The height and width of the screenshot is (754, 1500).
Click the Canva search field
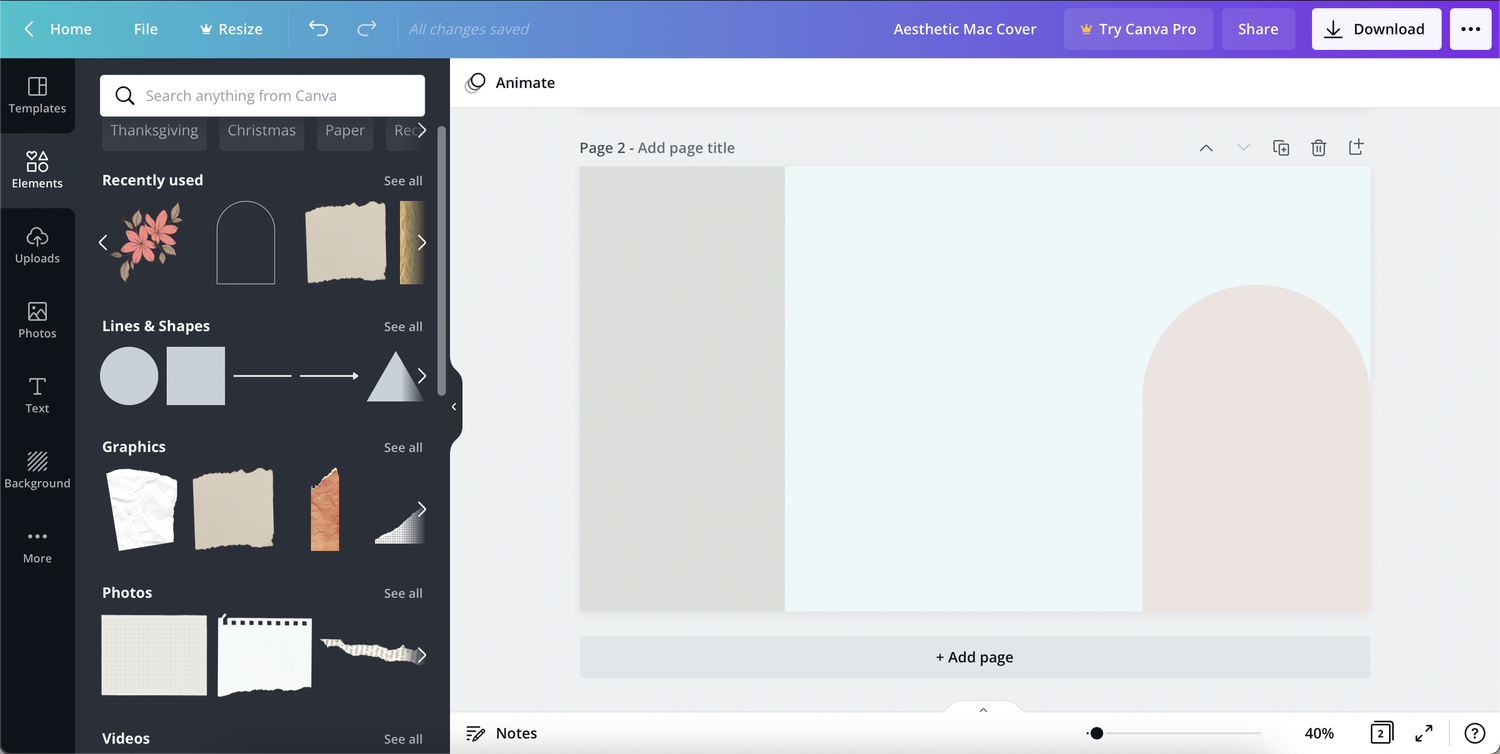click(x=261, y=95)
